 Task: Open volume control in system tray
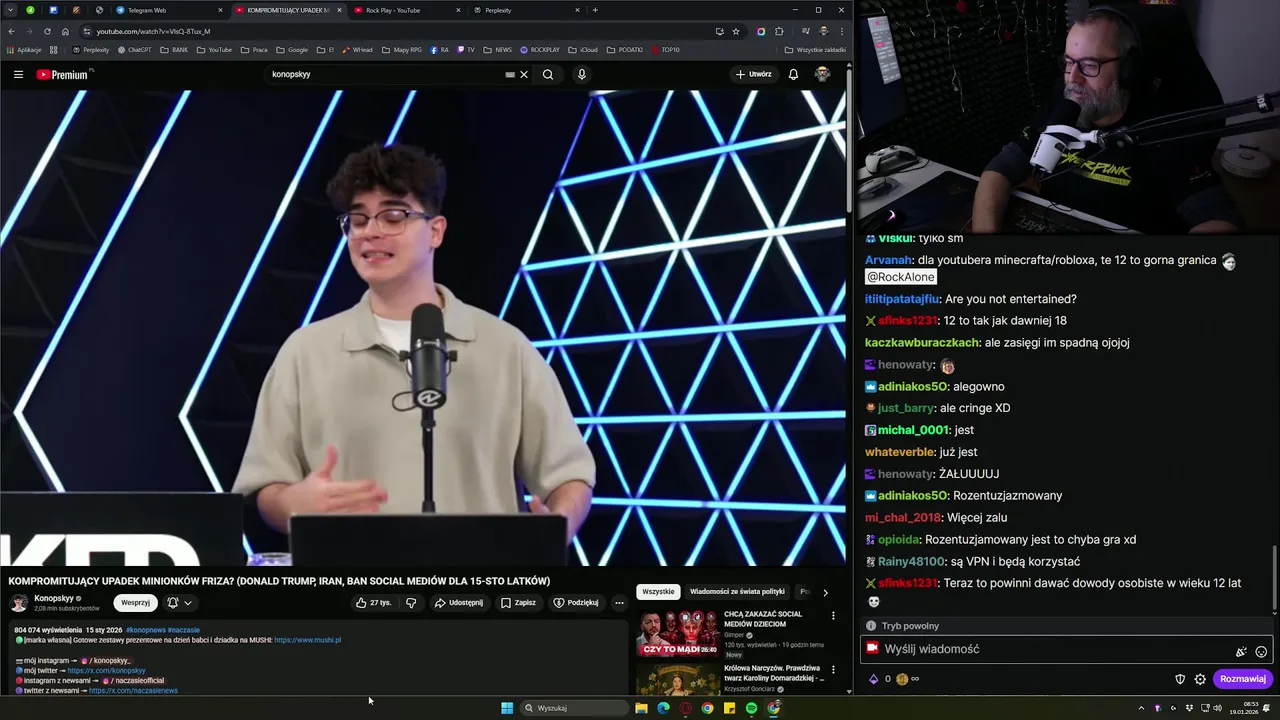click(1217, 708)
